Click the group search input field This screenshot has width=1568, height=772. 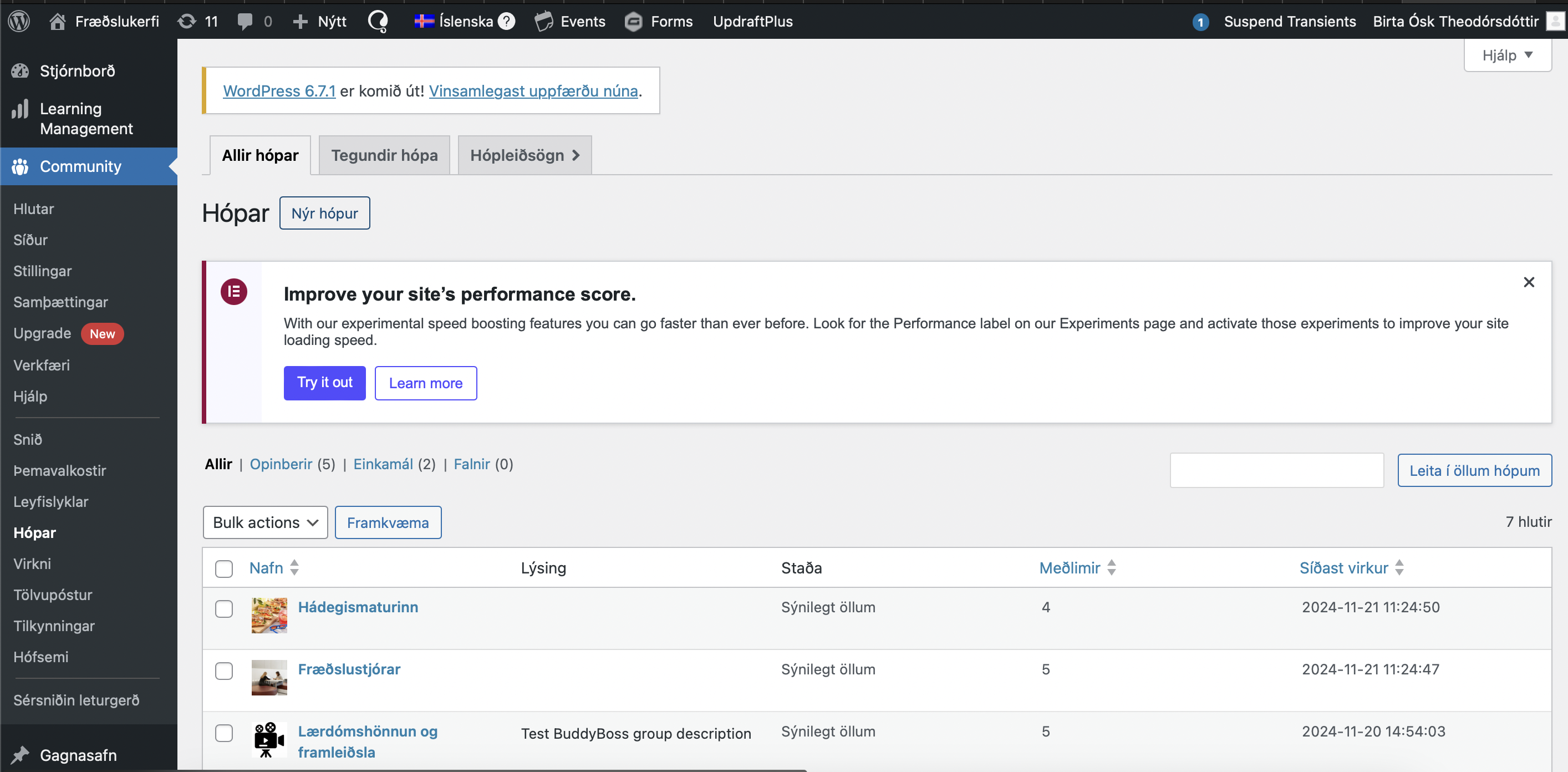(x=1276, y=470)
